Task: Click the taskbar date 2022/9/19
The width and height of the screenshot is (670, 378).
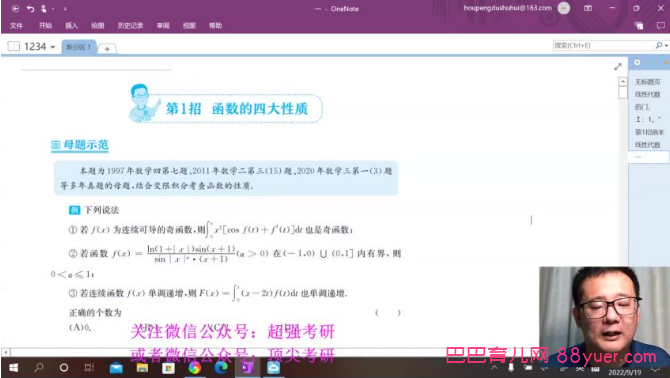Action: pos(625,372)
